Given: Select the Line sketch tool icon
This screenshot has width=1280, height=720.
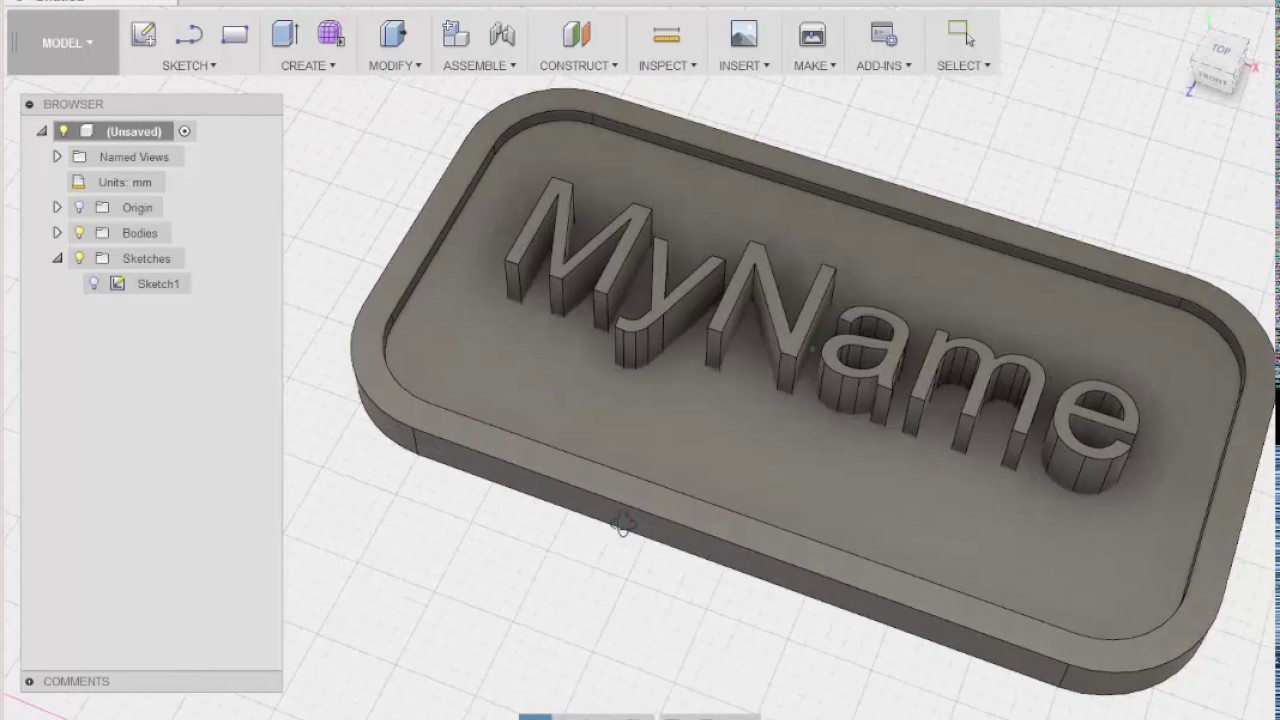Looking at the screenshot, I should pos(189,35).
